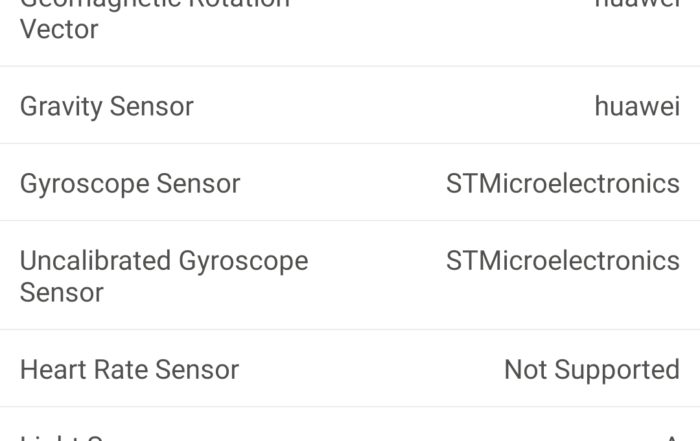Screen dimensions: 700x441
Task: Click the Not Supported status text
Action: [591, 370]
